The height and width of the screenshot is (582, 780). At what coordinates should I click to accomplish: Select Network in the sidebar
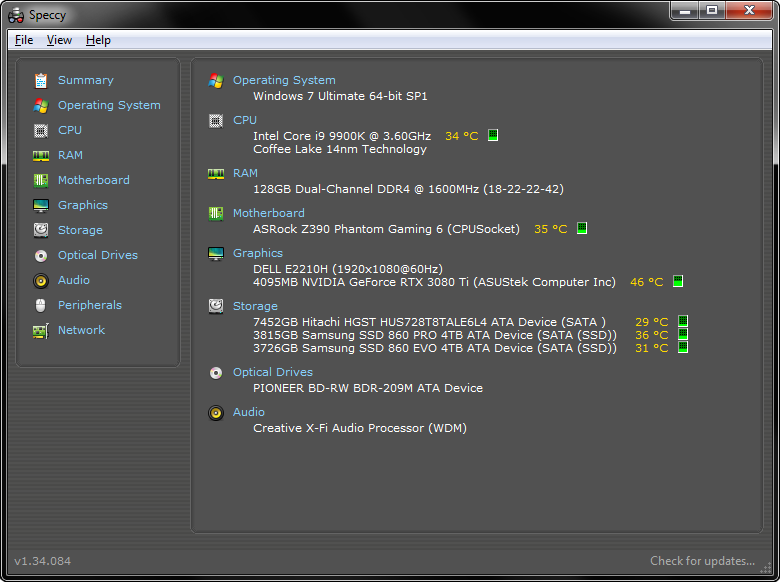pyautogui.click(x=81, y=330)
